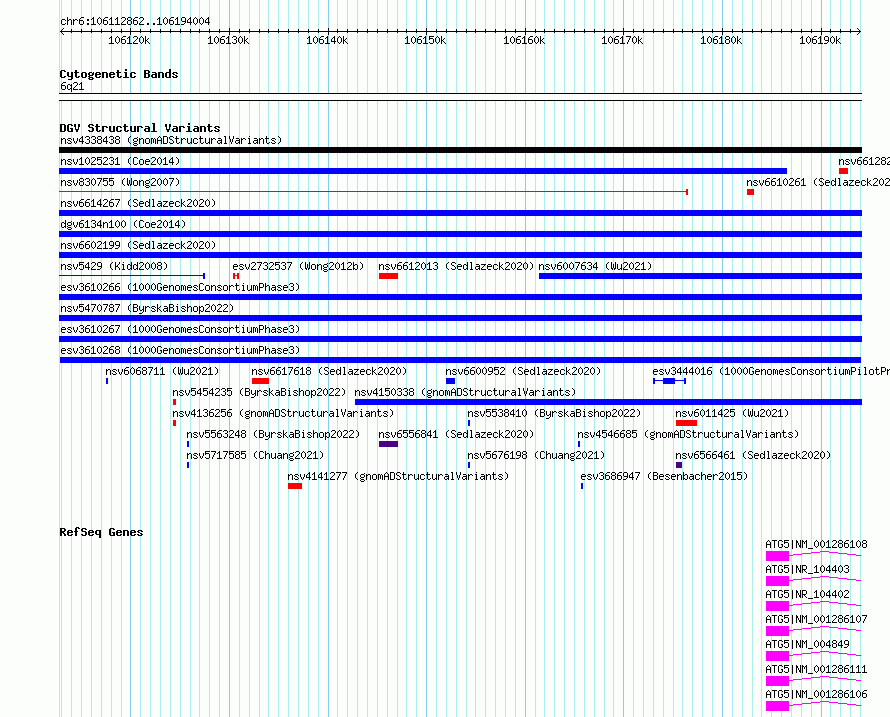890x717 pixels.
Task: Select esv3686947 (Besenbacher2015) label
Action: click(x=664, y=476)
